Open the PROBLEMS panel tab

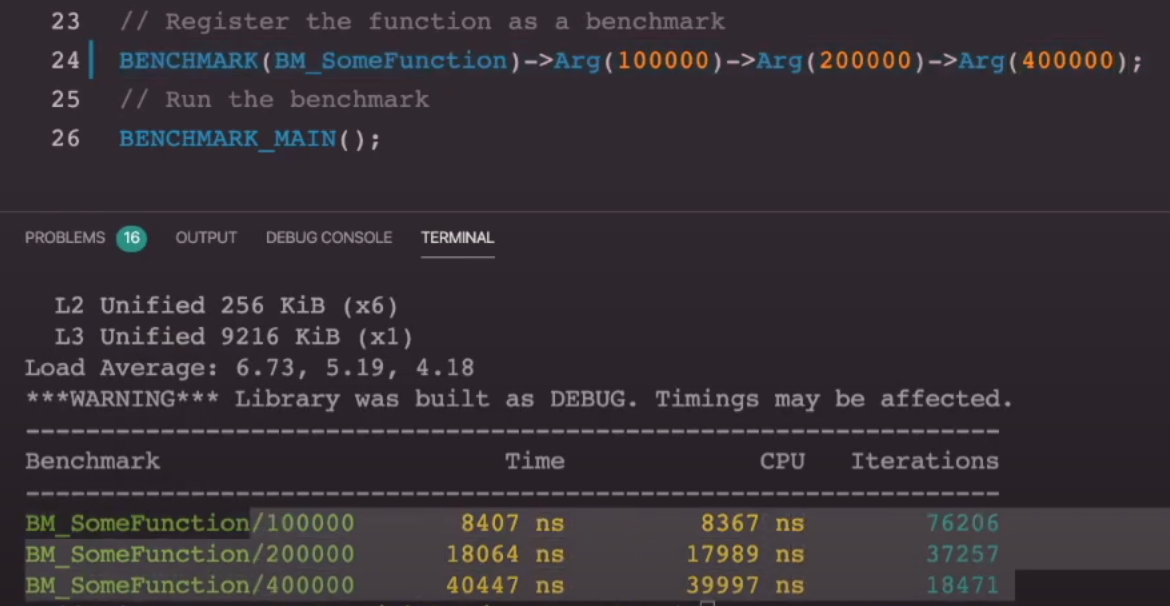(64, 238)
